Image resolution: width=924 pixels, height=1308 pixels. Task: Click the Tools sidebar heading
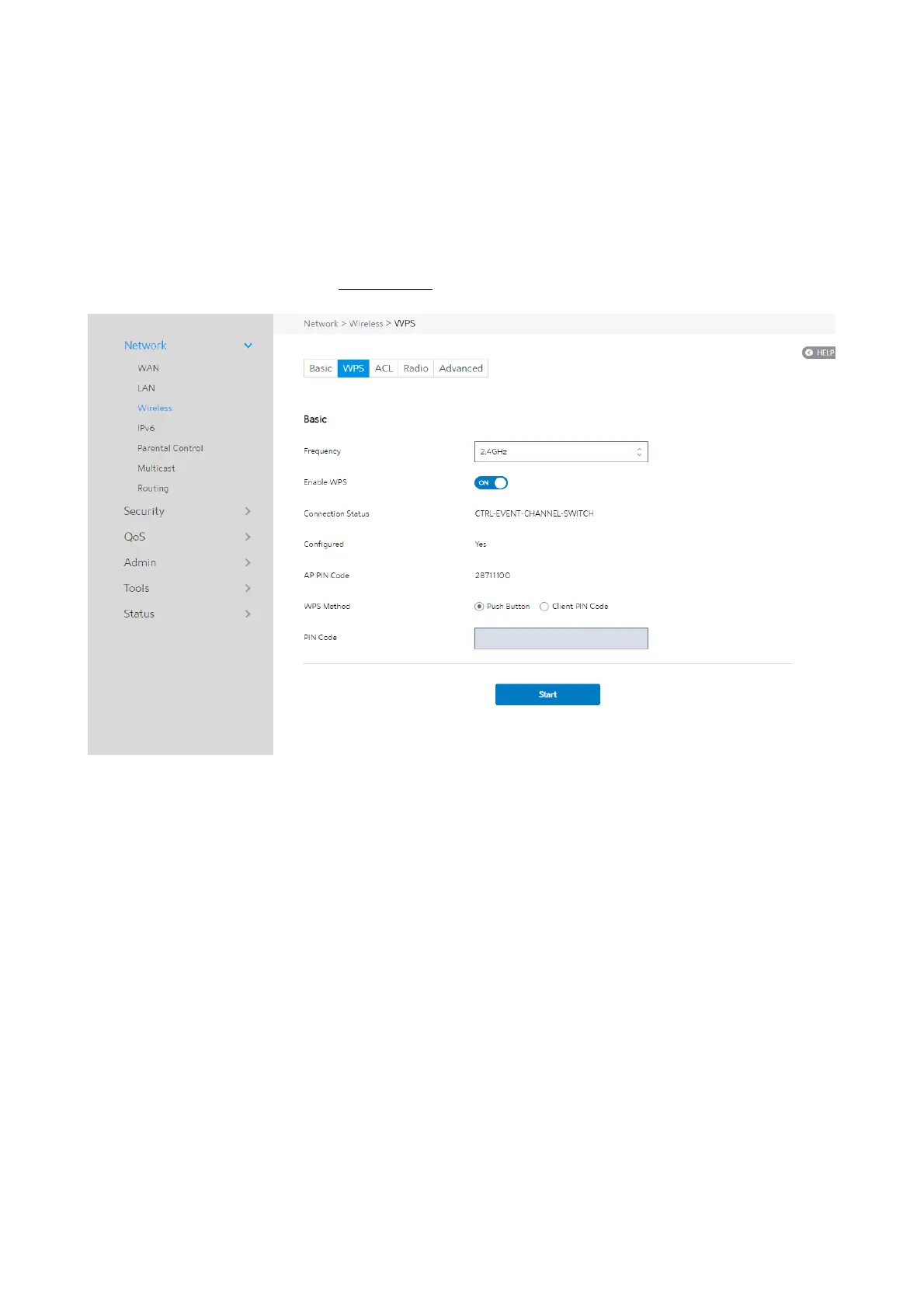pyautogui.click(x=136, y=588)
